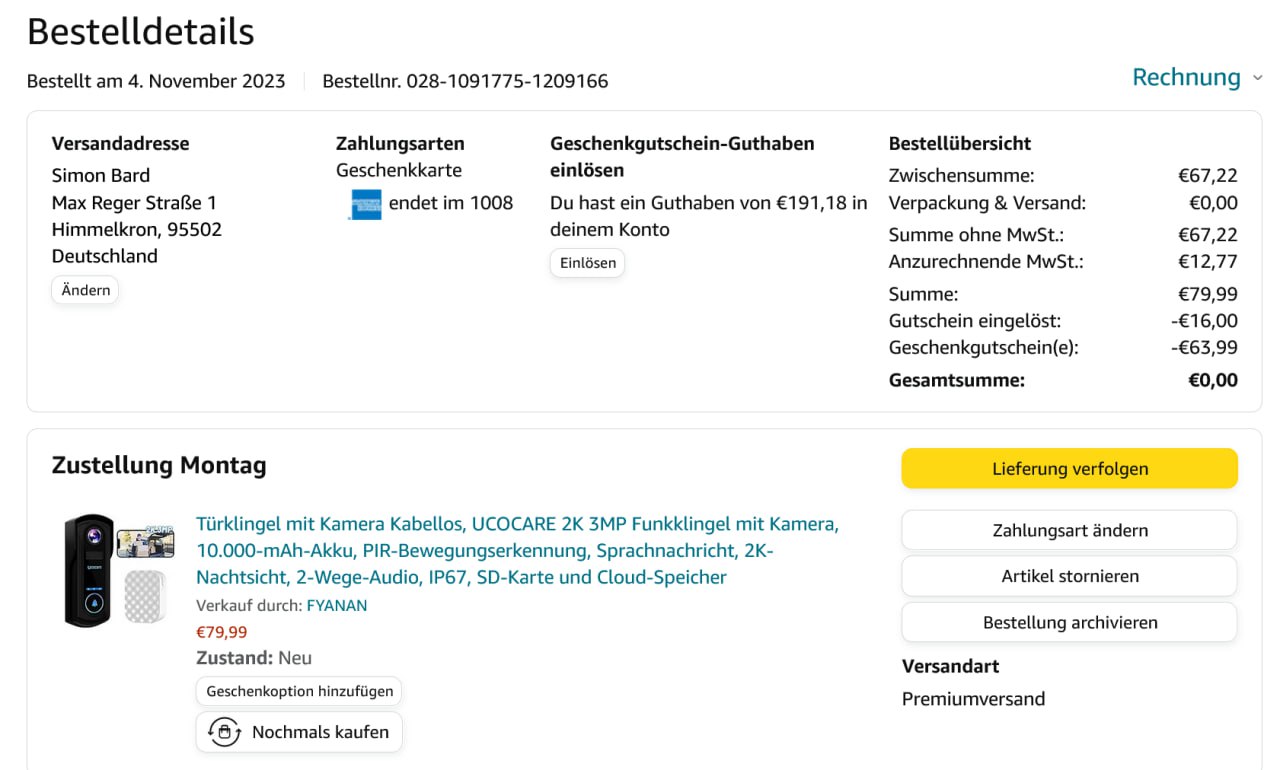Image resolution: width=1280 pixels, height=770 pixels.
Task: Click the American Express card icon
Action: click(x=365, y=204)
